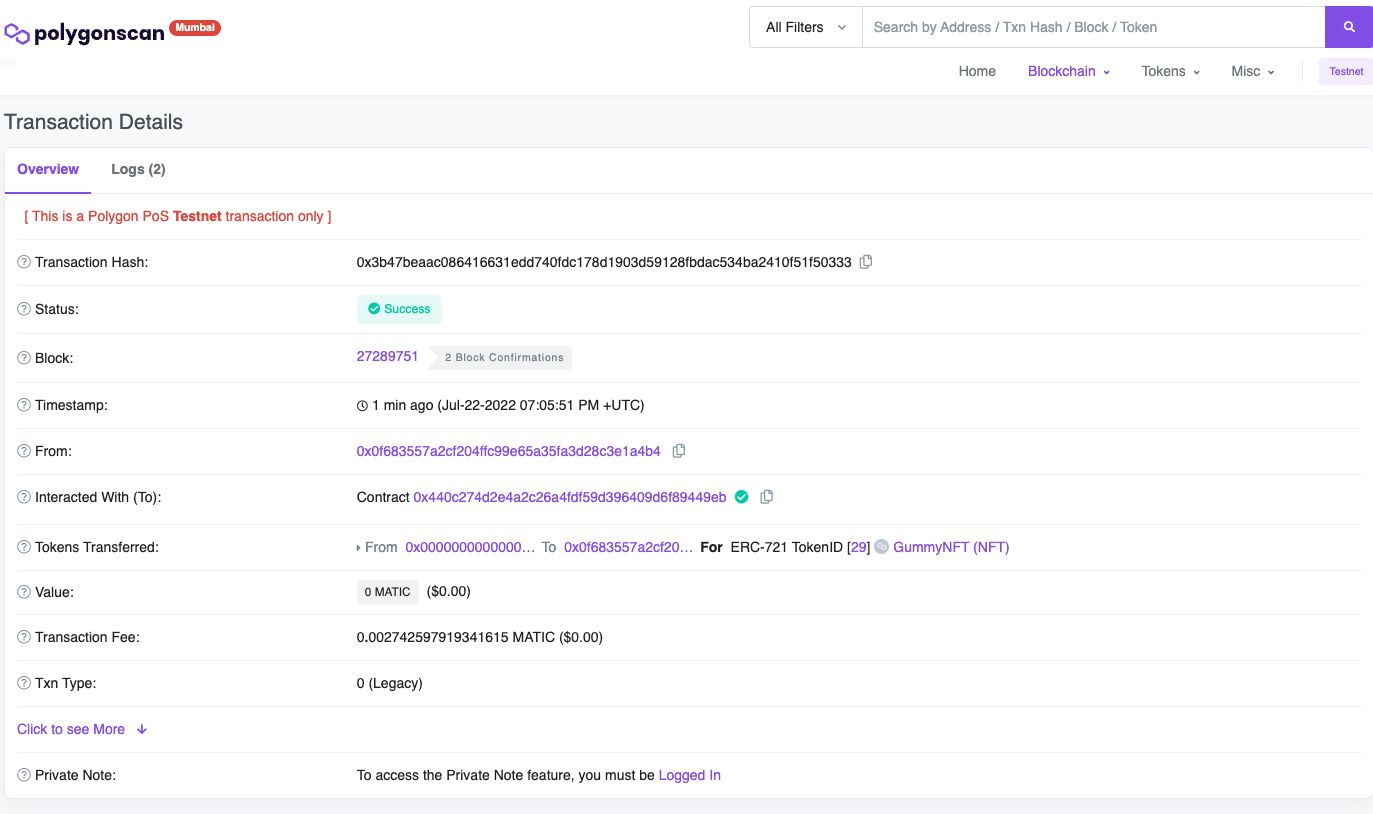Copy the contract address to clipboard
The width and height of the screenshot is (1373, 814).
coord(767,497)
